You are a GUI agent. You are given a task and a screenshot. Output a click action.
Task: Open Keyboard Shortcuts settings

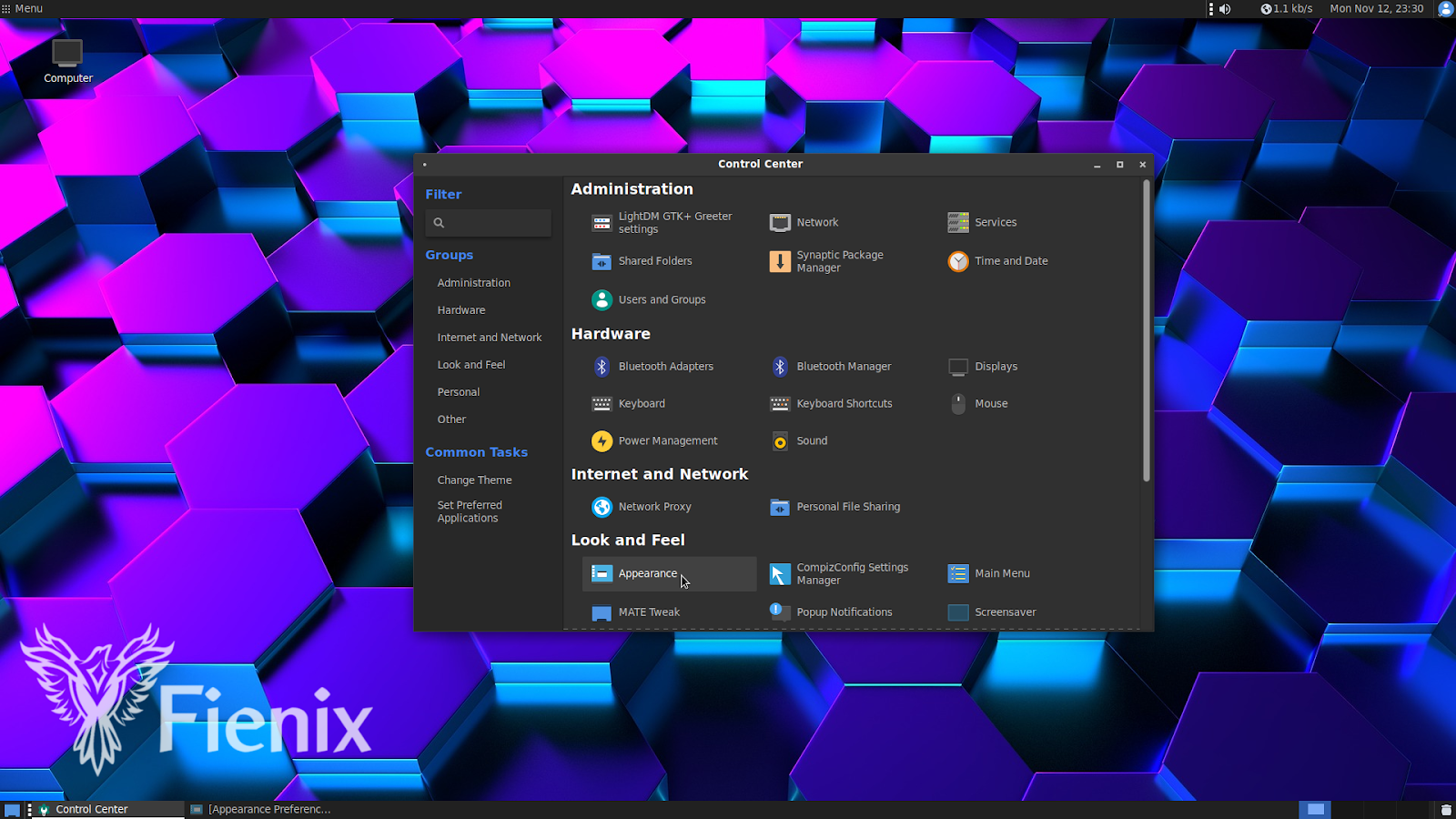844,403
